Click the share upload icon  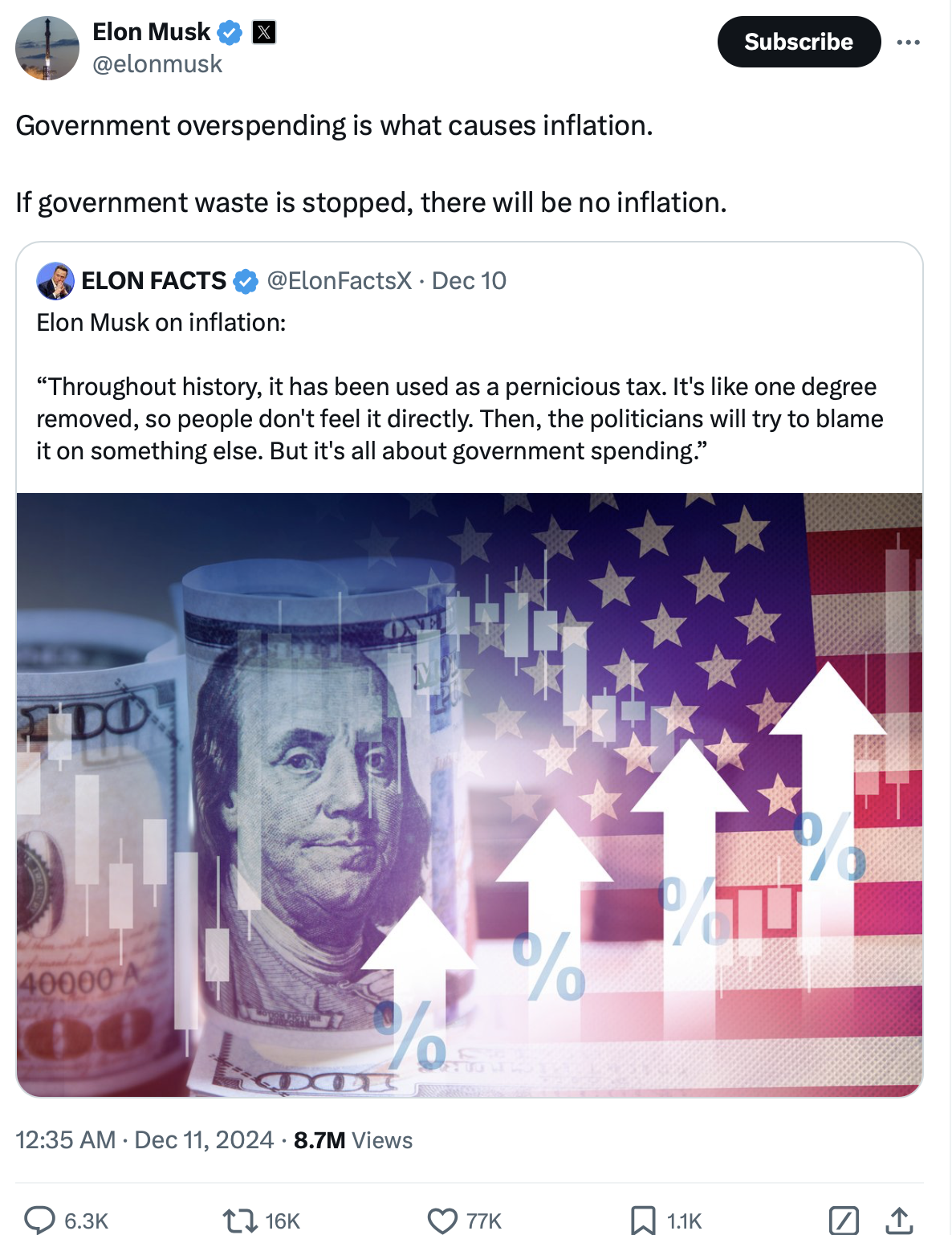899,1221
